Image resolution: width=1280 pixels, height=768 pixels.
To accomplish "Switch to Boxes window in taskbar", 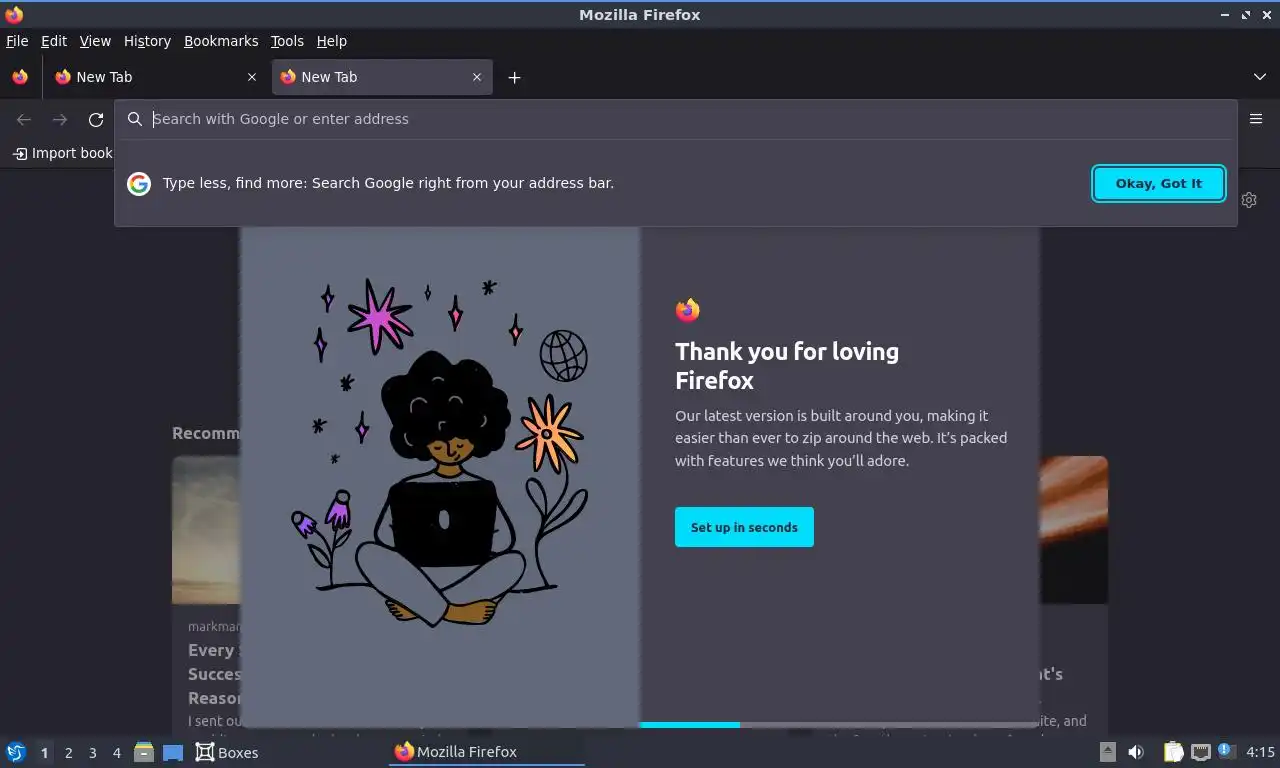I will pyautogui.click(x=227, y=752).
